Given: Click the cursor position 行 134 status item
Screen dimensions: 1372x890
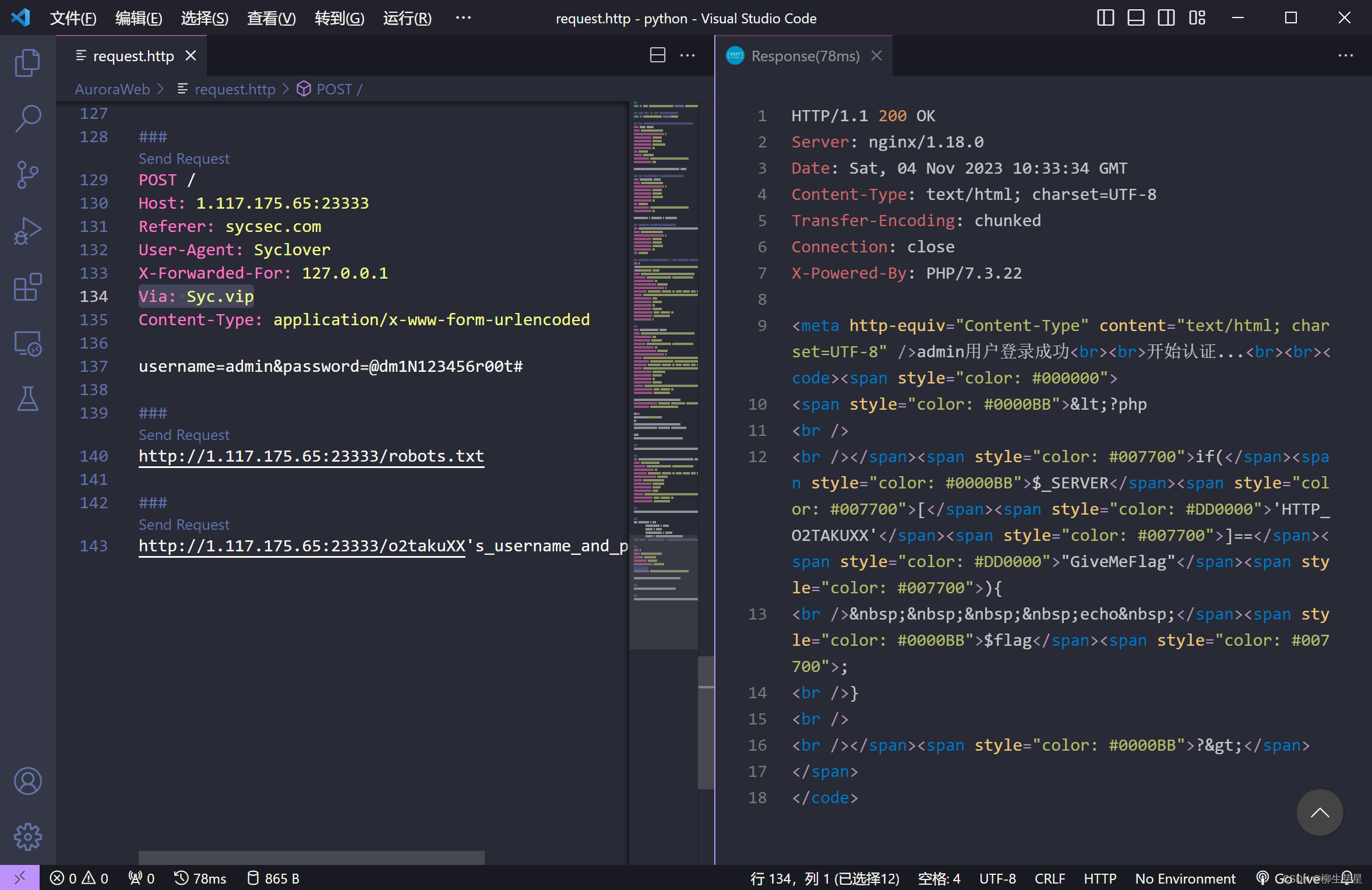Looking at the screenshot, I should 824,878.
